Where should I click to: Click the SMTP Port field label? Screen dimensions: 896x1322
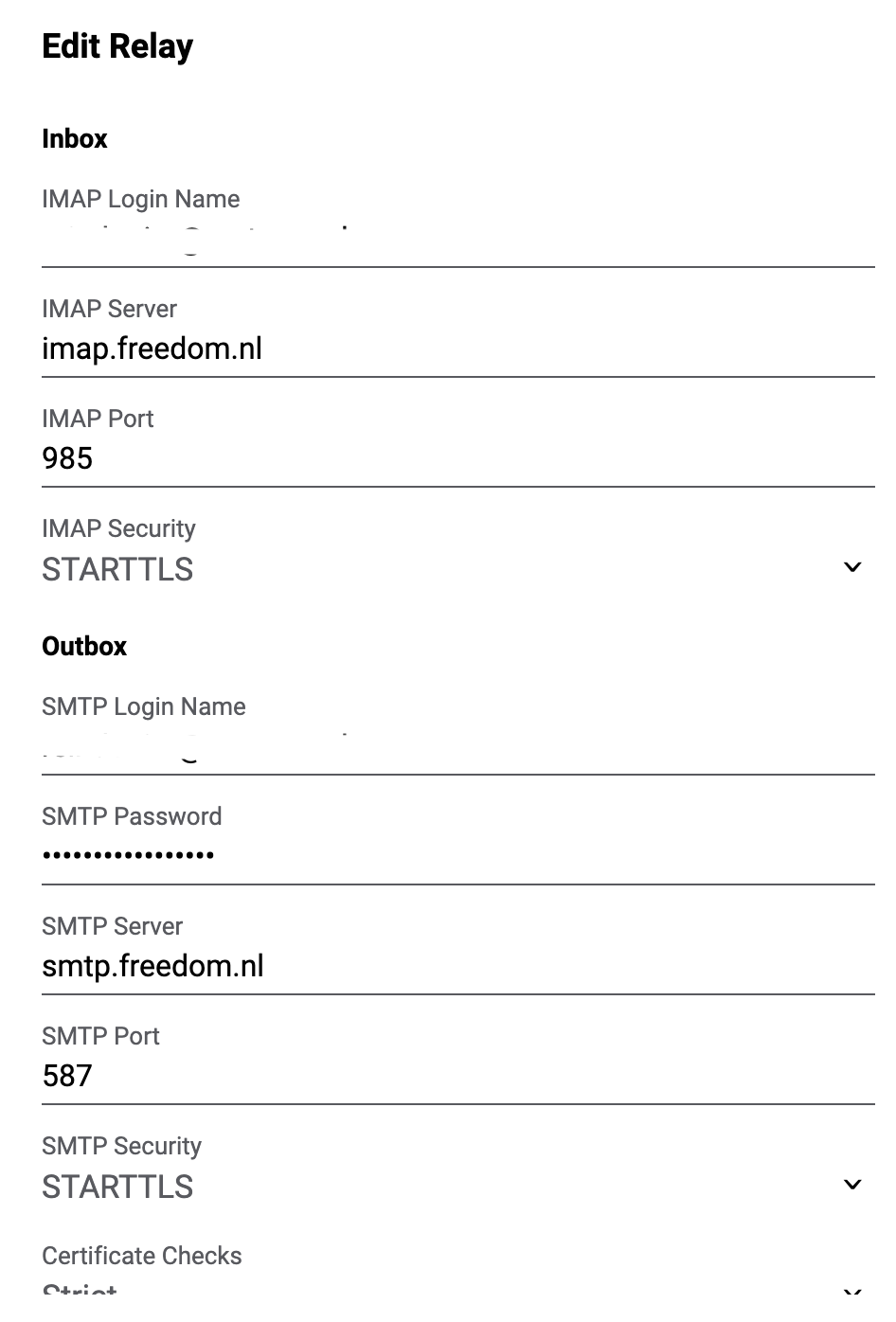(100, 1037)
